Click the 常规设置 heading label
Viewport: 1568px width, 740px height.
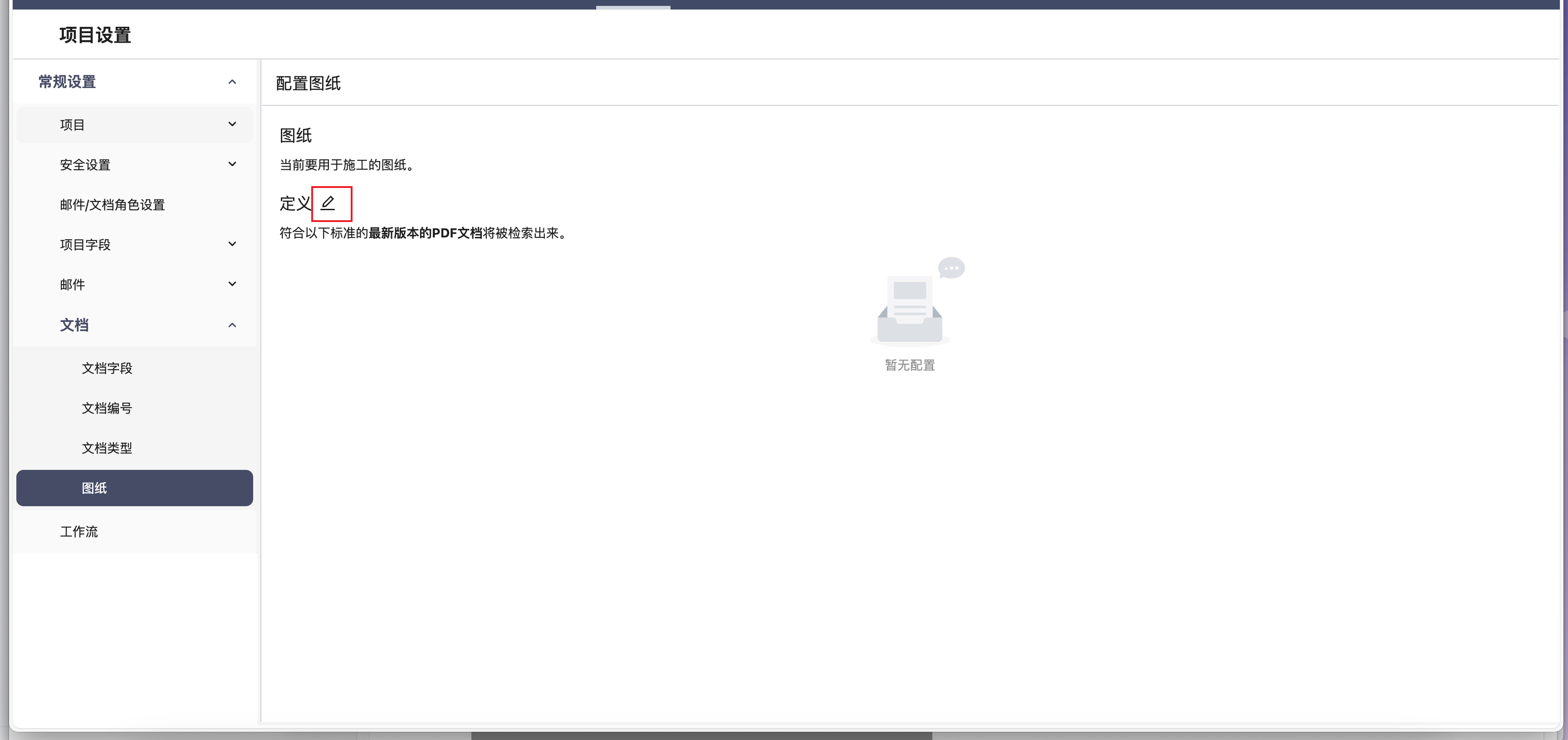tap(68, 82)
